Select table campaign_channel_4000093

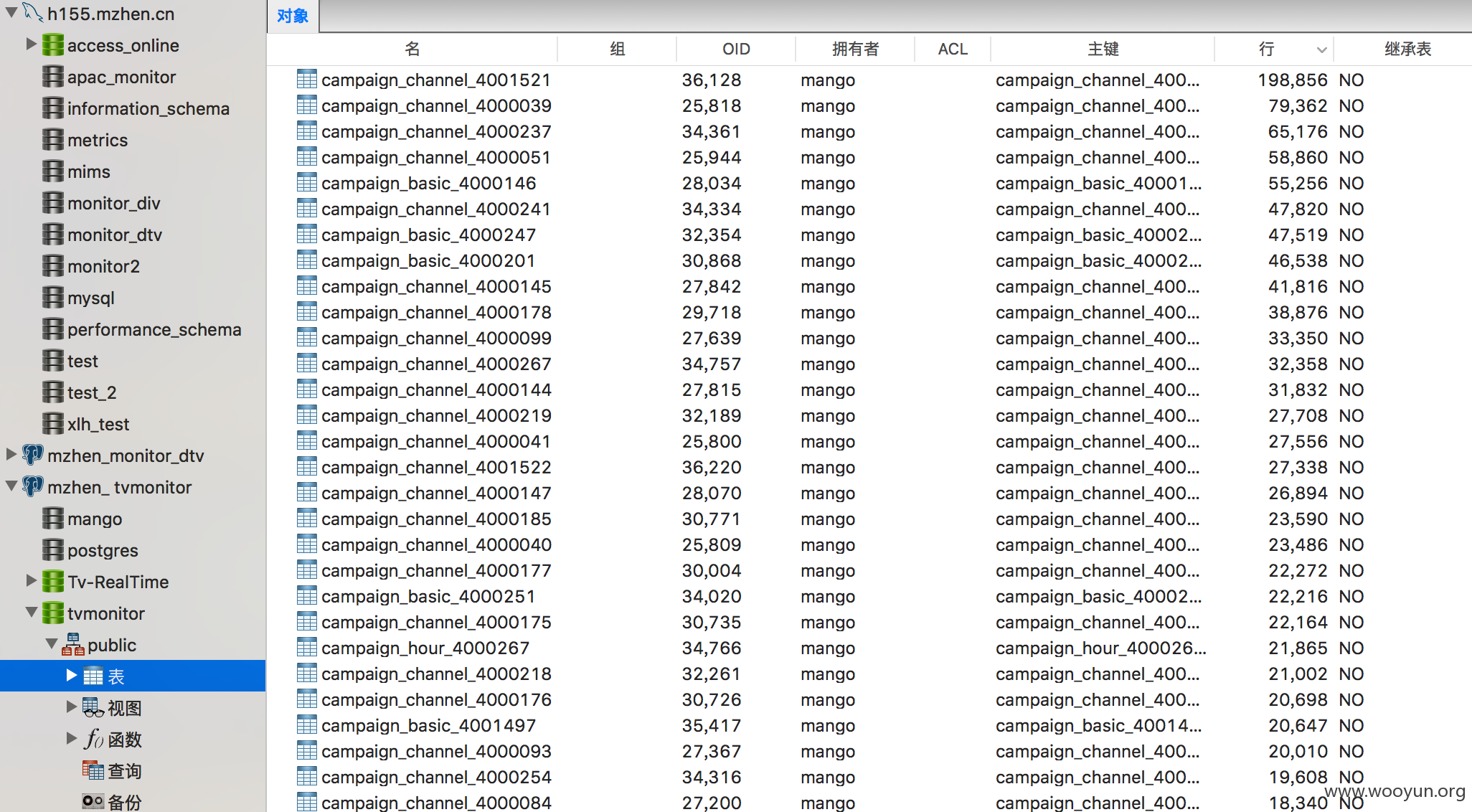click(436, 751)
